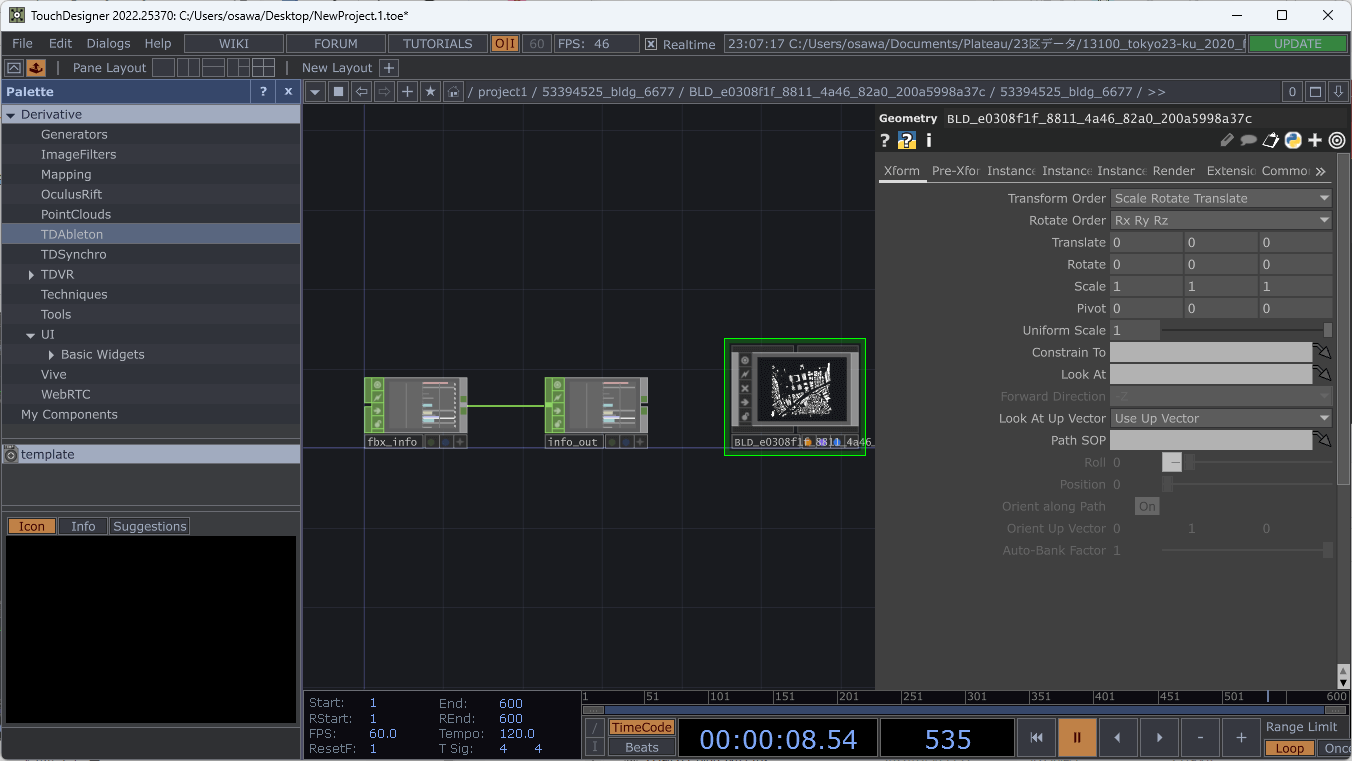Collapse the Derivative palette section
The width and height of the screenshot is (1352, 761).
(12, 114)
